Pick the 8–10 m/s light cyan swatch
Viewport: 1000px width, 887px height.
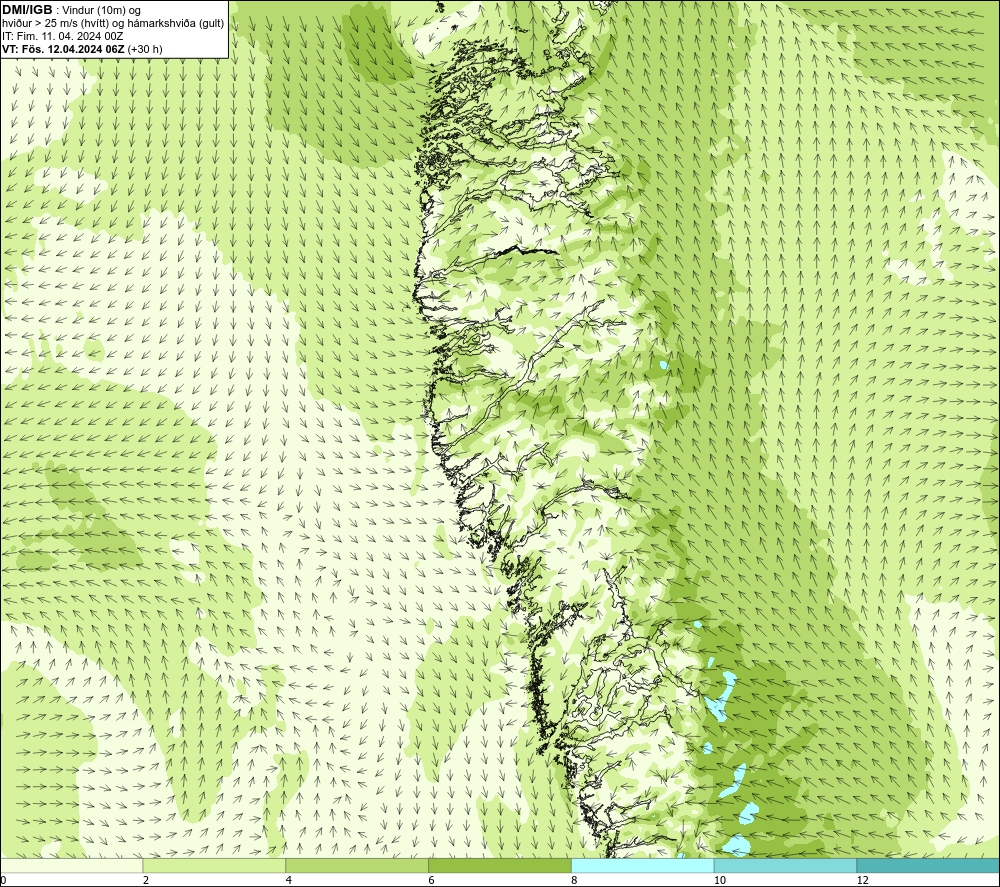click(643, 865)
